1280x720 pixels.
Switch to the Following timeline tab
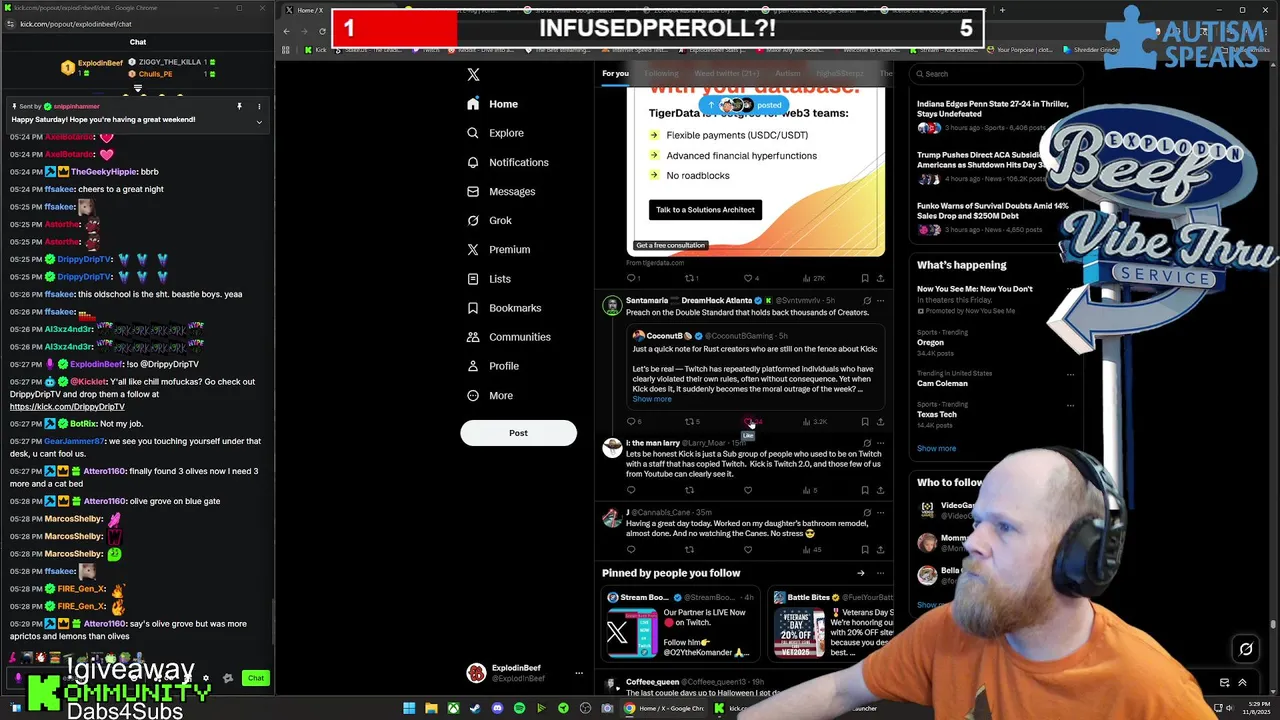661,73
